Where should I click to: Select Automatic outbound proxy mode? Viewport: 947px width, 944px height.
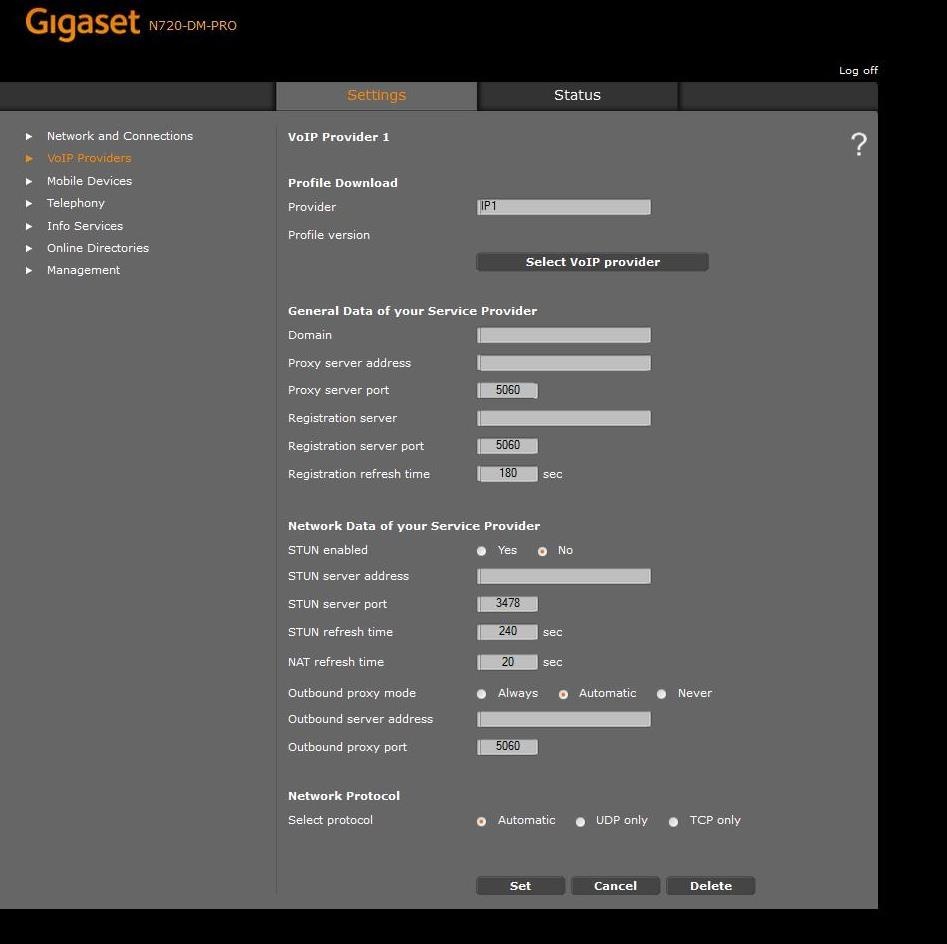(x=563, y=694)
